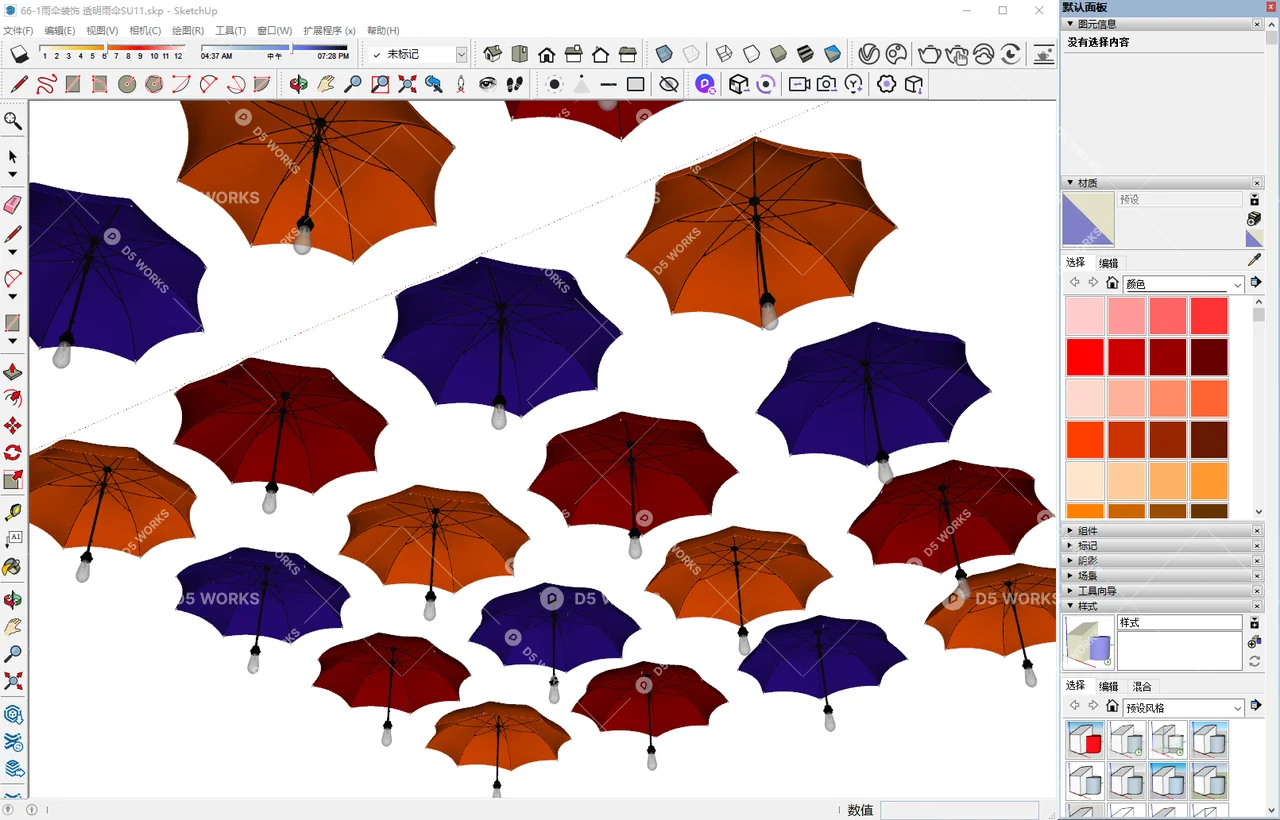The image size is (1280, 820).
Task: Select the Paint Bucket tool
Action: tap(13, 567)
